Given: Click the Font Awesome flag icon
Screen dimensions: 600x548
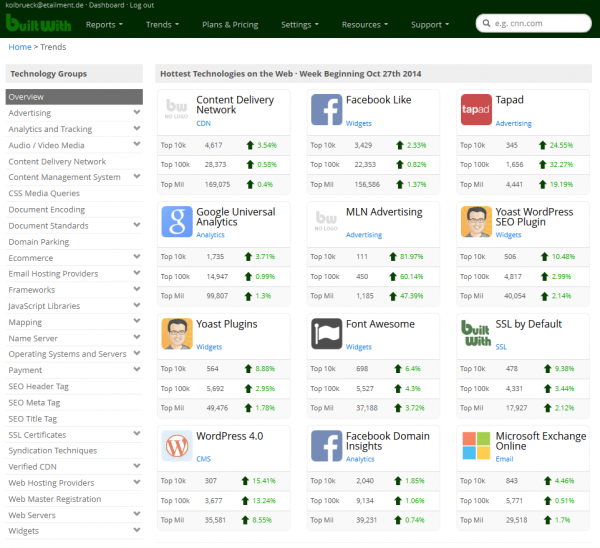Looking at the screenshot, I should pyautogui.click(x=326, y=334).
